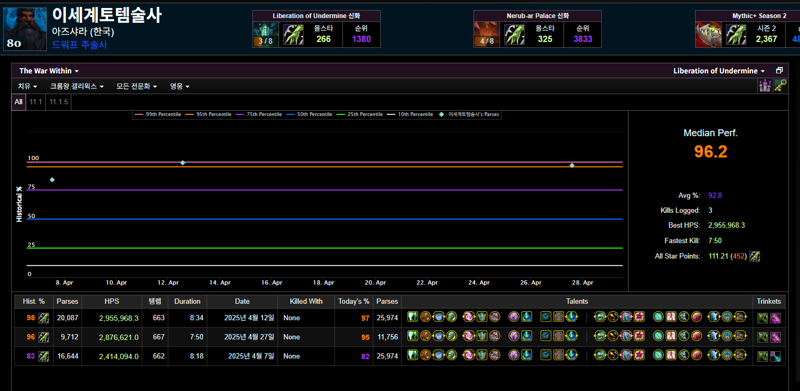Click the popout window icon beside Liberation of Undermine
The height and width of the screenshot is (391, 800).
point(779,71)
